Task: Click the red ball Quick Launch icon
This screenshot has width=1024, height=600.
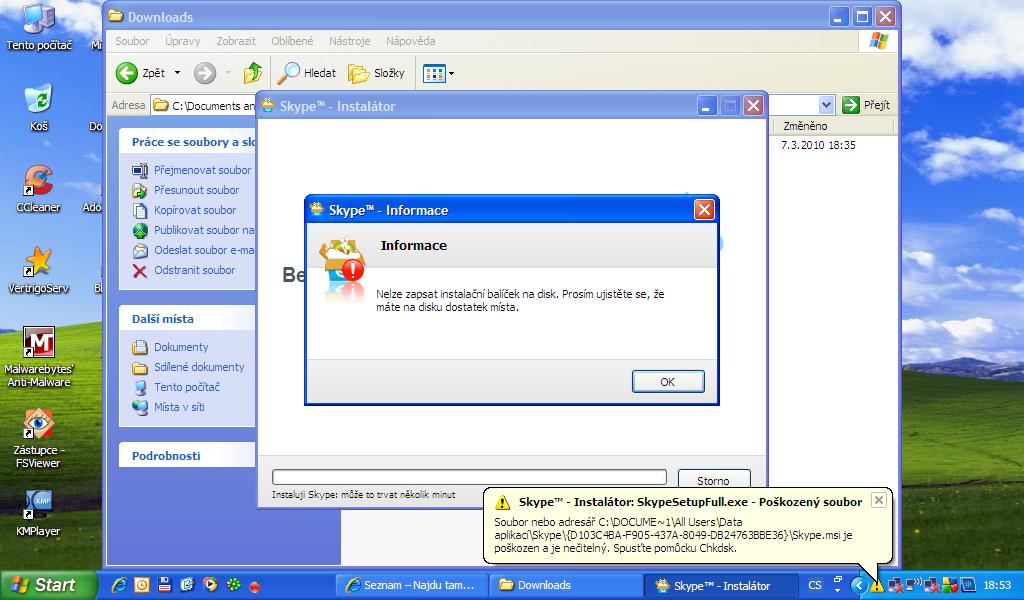Action: (255, 586)
